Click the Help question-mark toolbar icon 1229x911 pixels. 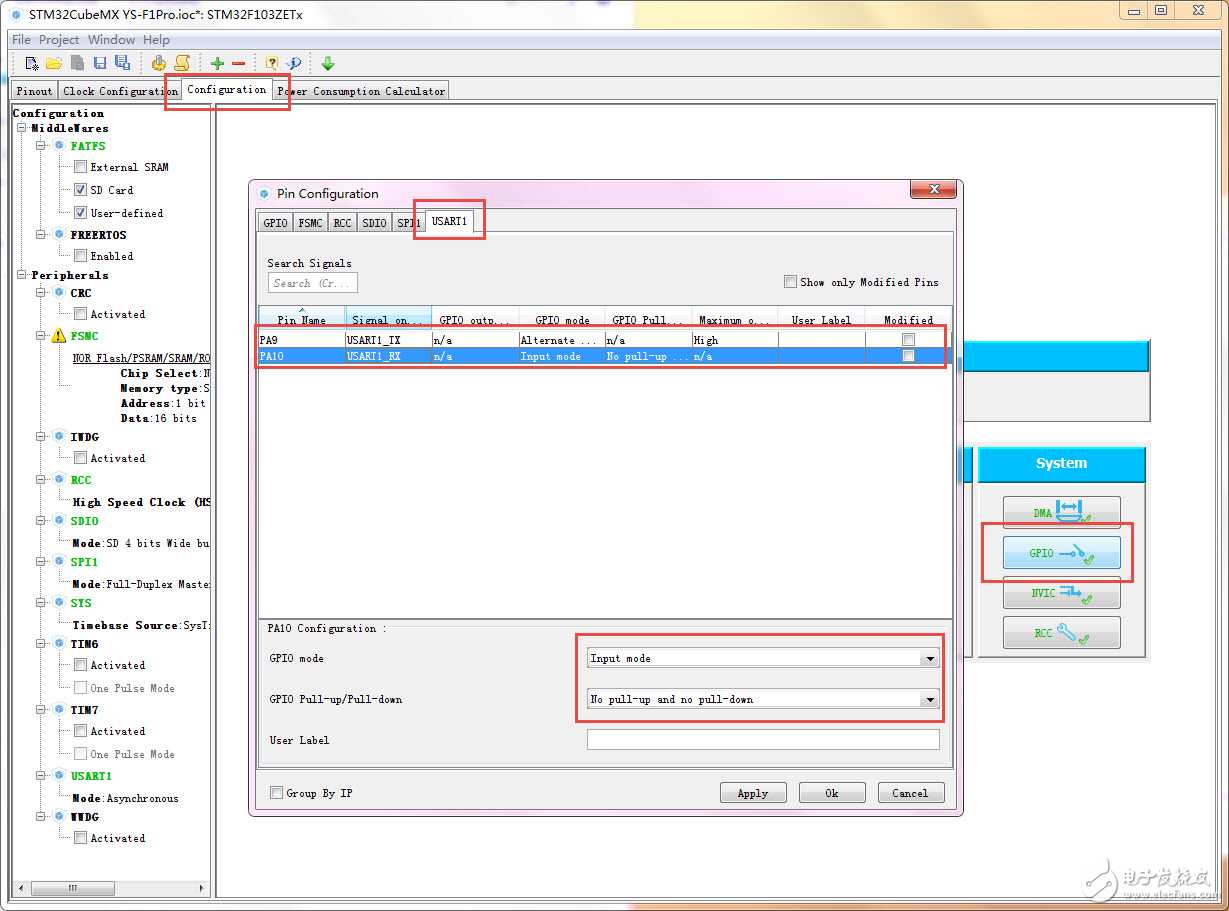(271, 63)
